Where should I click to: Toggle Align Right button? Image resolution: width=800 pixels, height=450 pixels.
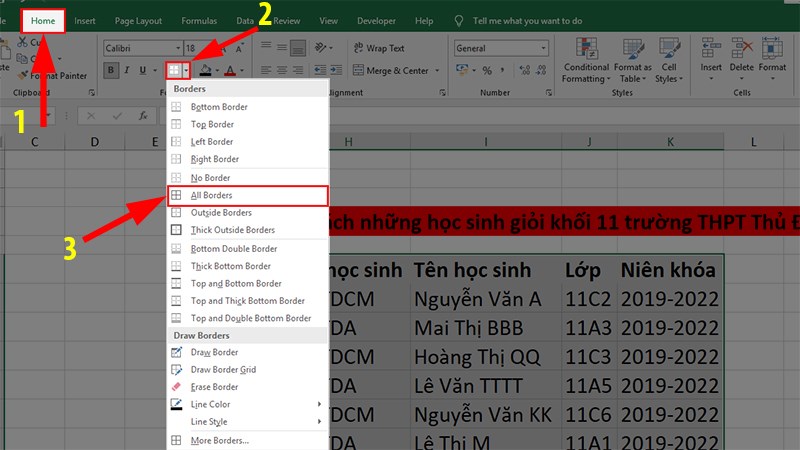pos(298,70)
